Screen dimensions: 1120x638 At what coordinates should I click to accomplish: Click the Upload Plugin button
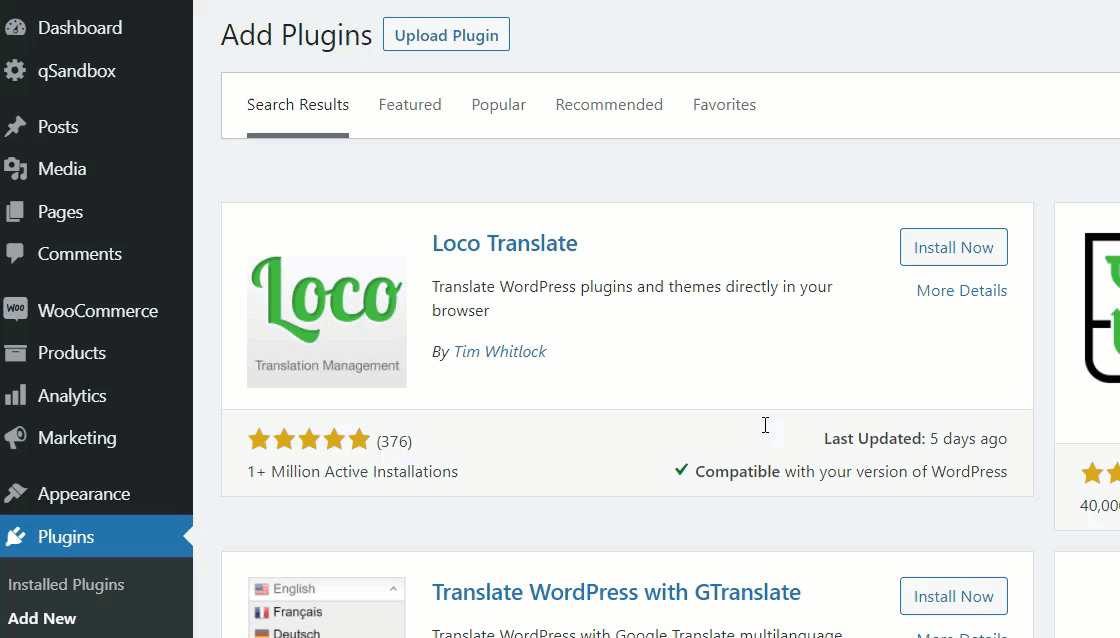tap(446, 35)
